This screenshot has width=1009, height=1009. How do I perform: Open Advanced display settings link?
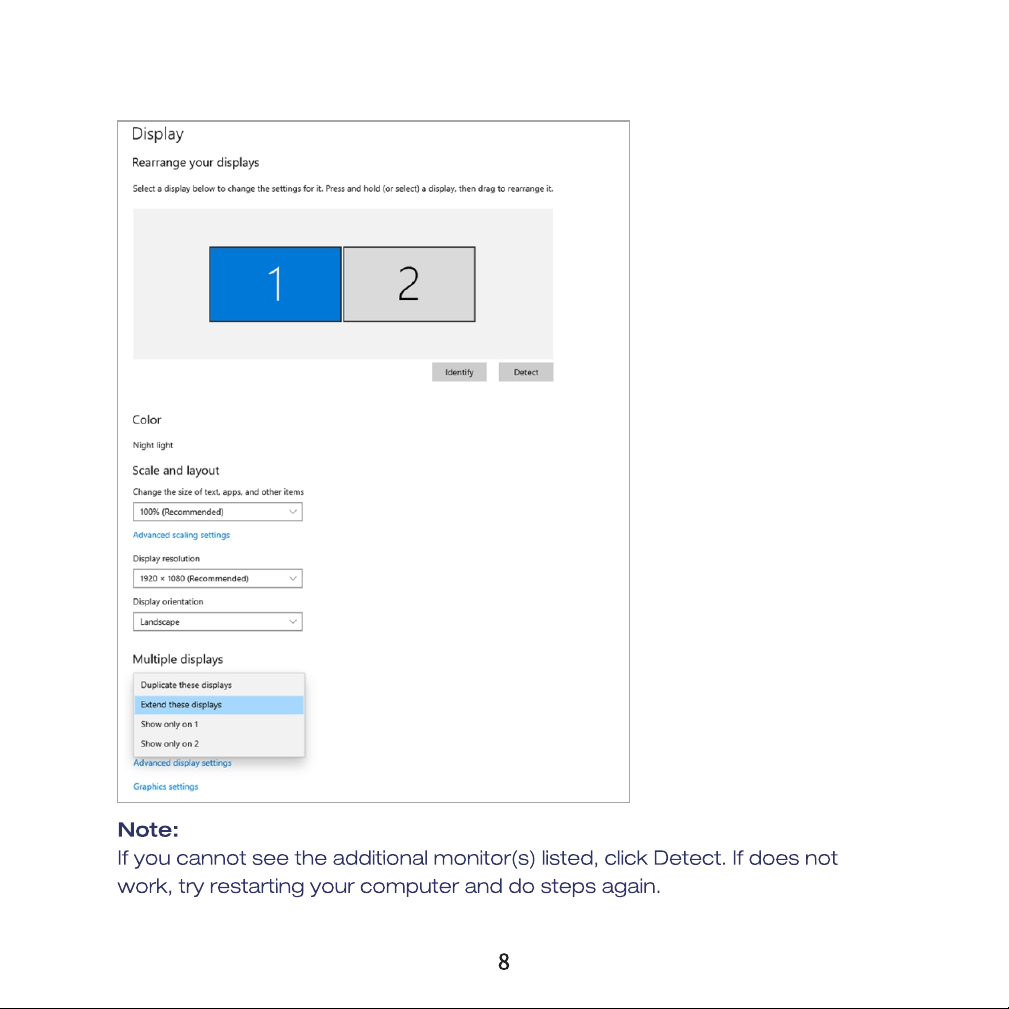pyautogui.click(x=182, y=763)
